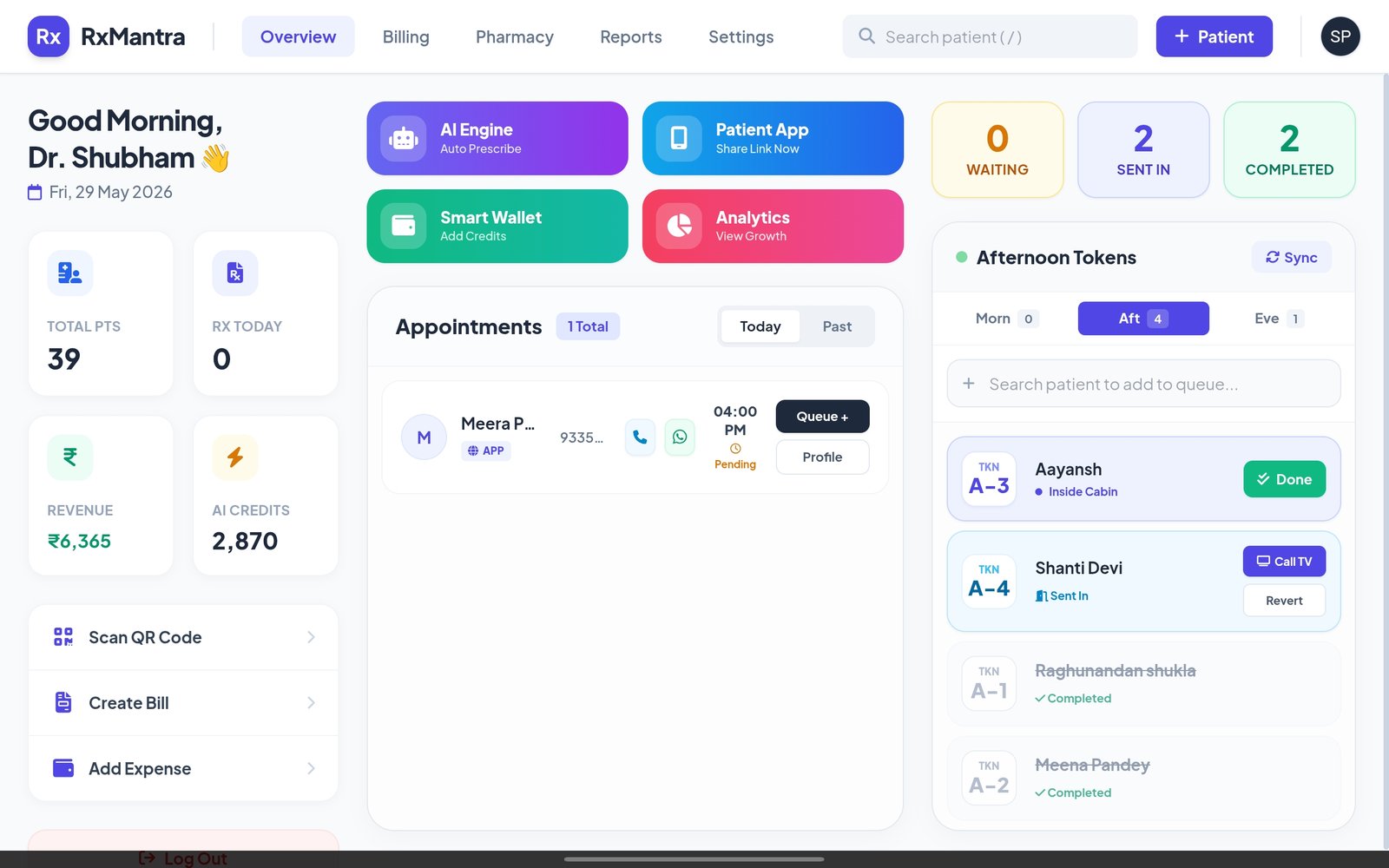
Task: Click Search patient to add to queue
Action: pos(1143,384)
